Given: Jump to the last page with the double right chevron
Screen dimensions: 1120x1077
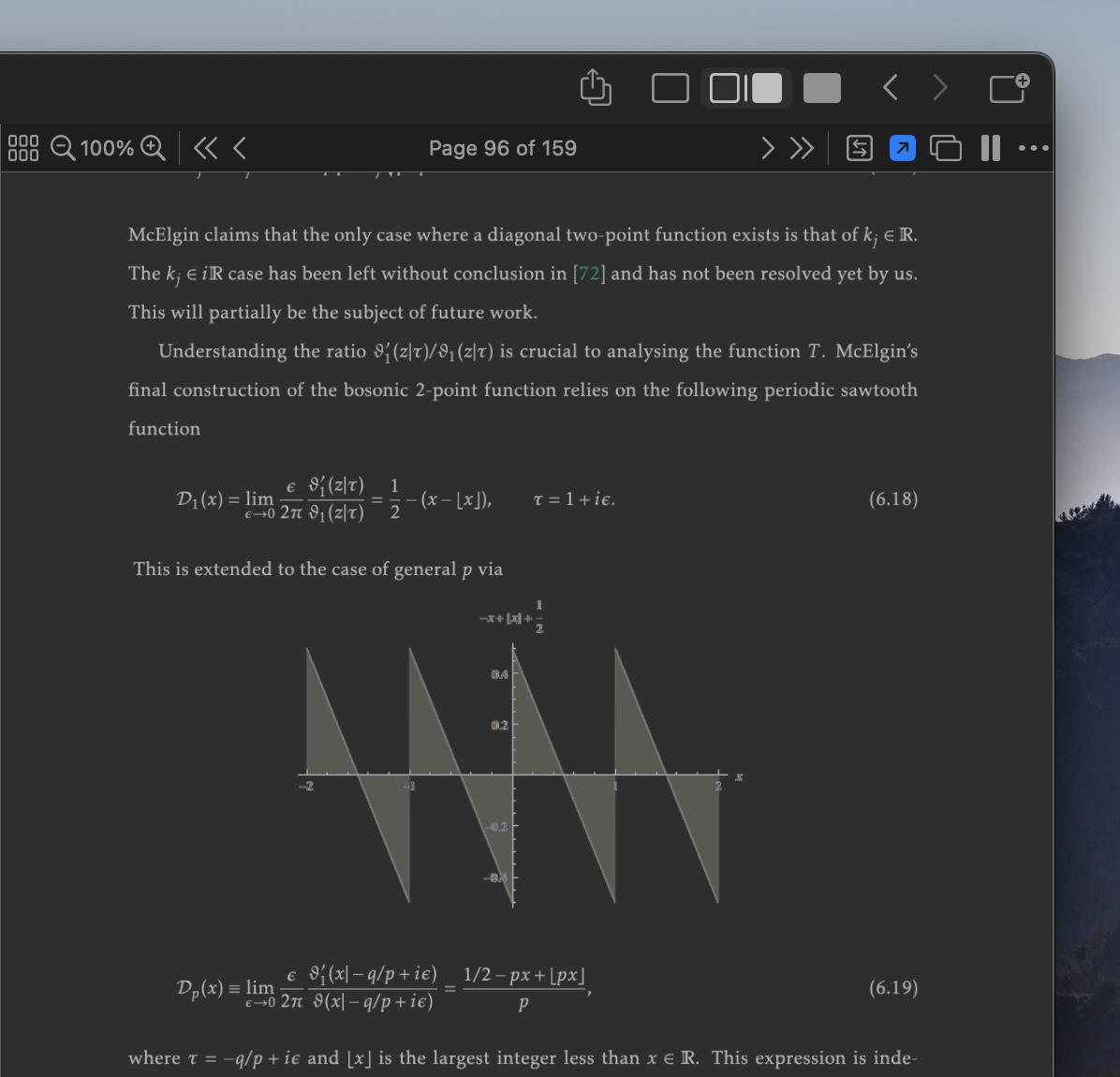Looking at the screenshot, I should click(802, 148).
